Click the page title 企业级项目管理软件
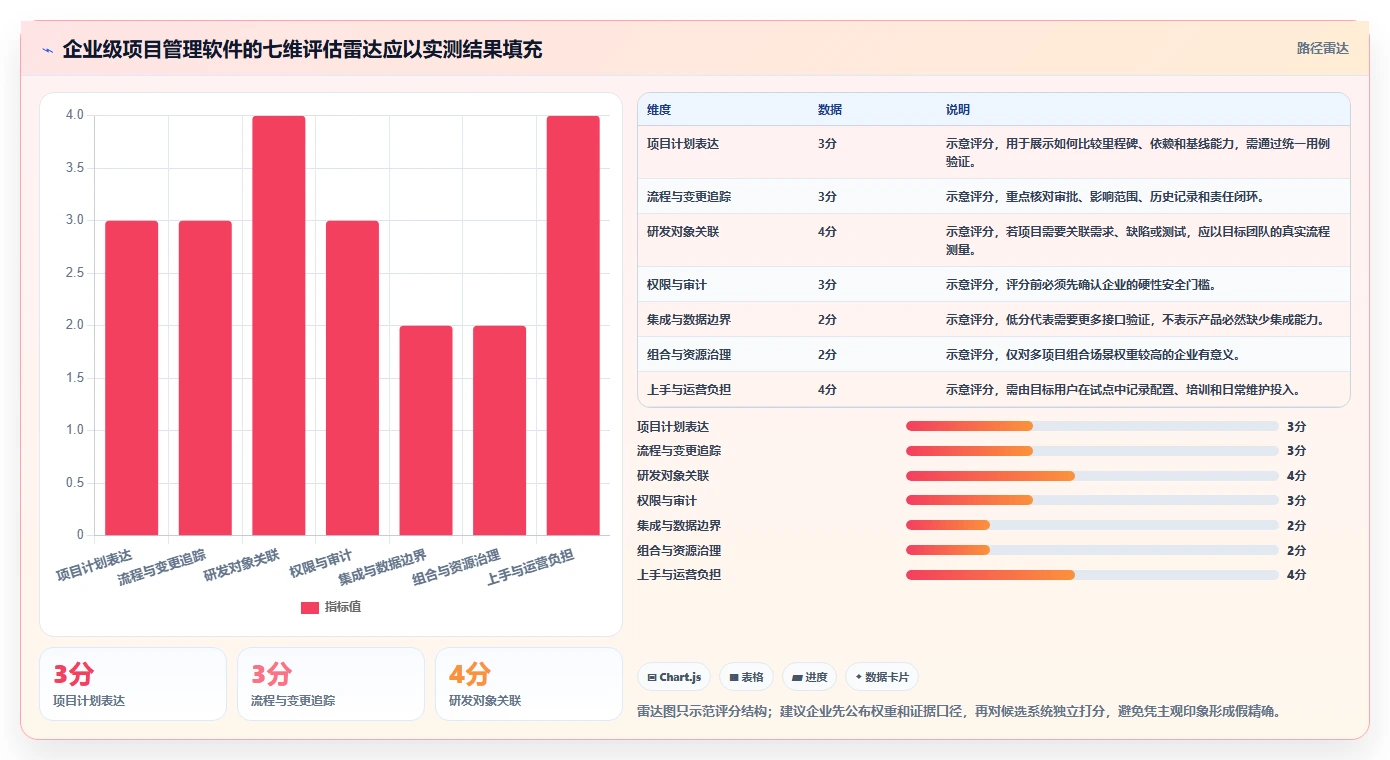Viewport: 1390px width, 760px height. click(302, 50)
